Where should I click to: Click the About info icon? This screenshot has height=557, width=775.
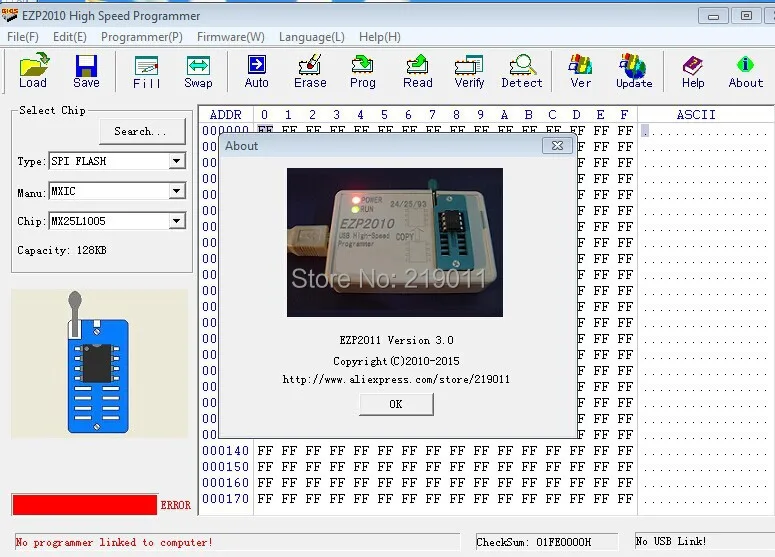[745, 71]
